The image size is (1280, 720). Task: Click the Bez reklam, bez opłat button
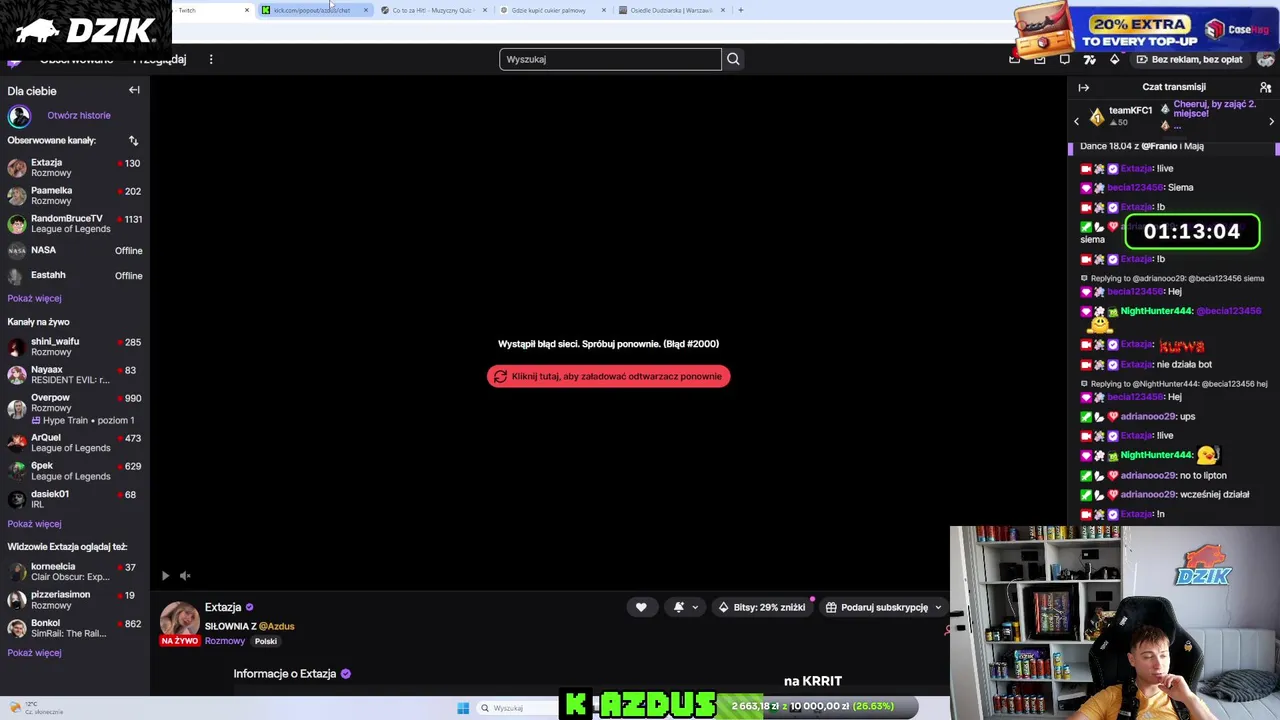pyautogui.click(x=1189, y=59)
